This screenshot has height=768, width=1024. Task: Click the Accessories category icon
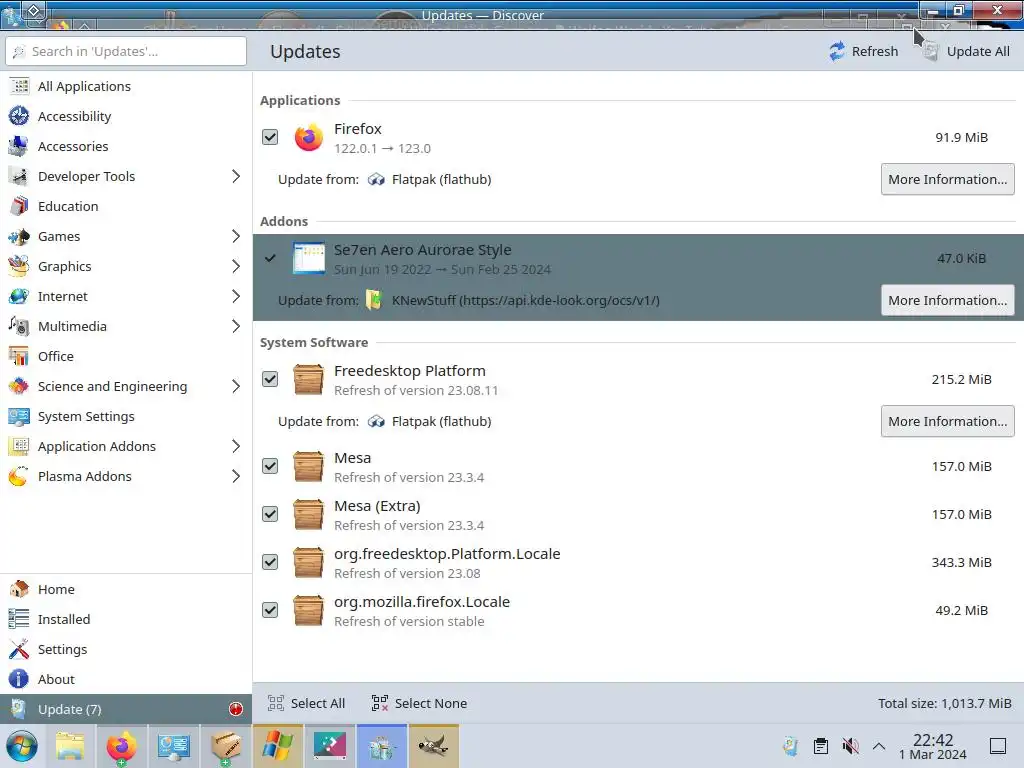pyautogui.click(x=19, y=146)
